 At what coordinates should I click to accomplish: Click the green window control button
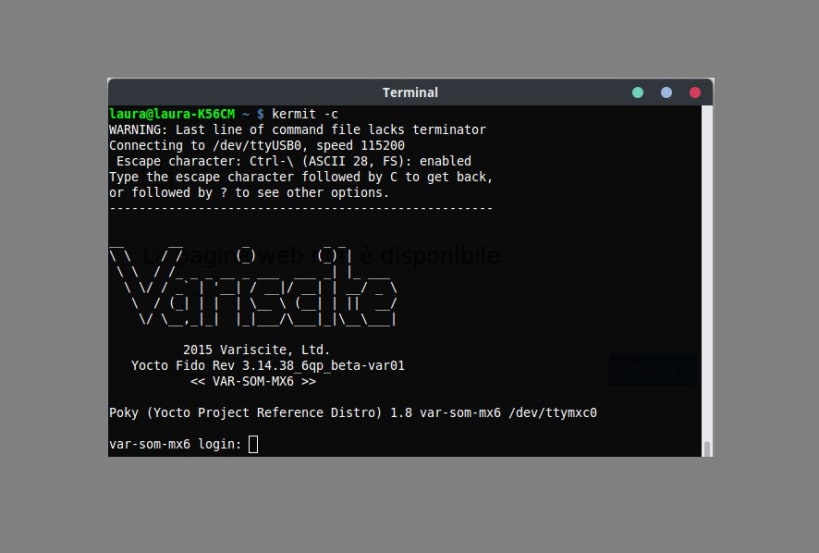pos(638,92)
